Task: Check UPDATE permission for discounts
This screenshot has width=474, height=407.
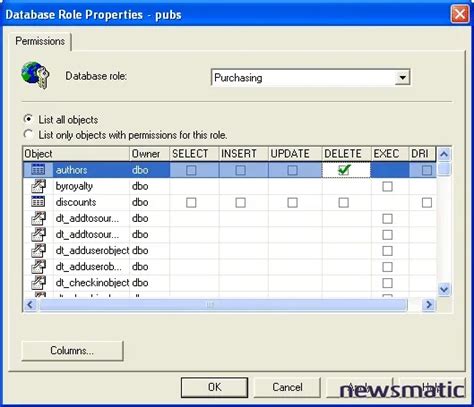Action: [292, 203]
